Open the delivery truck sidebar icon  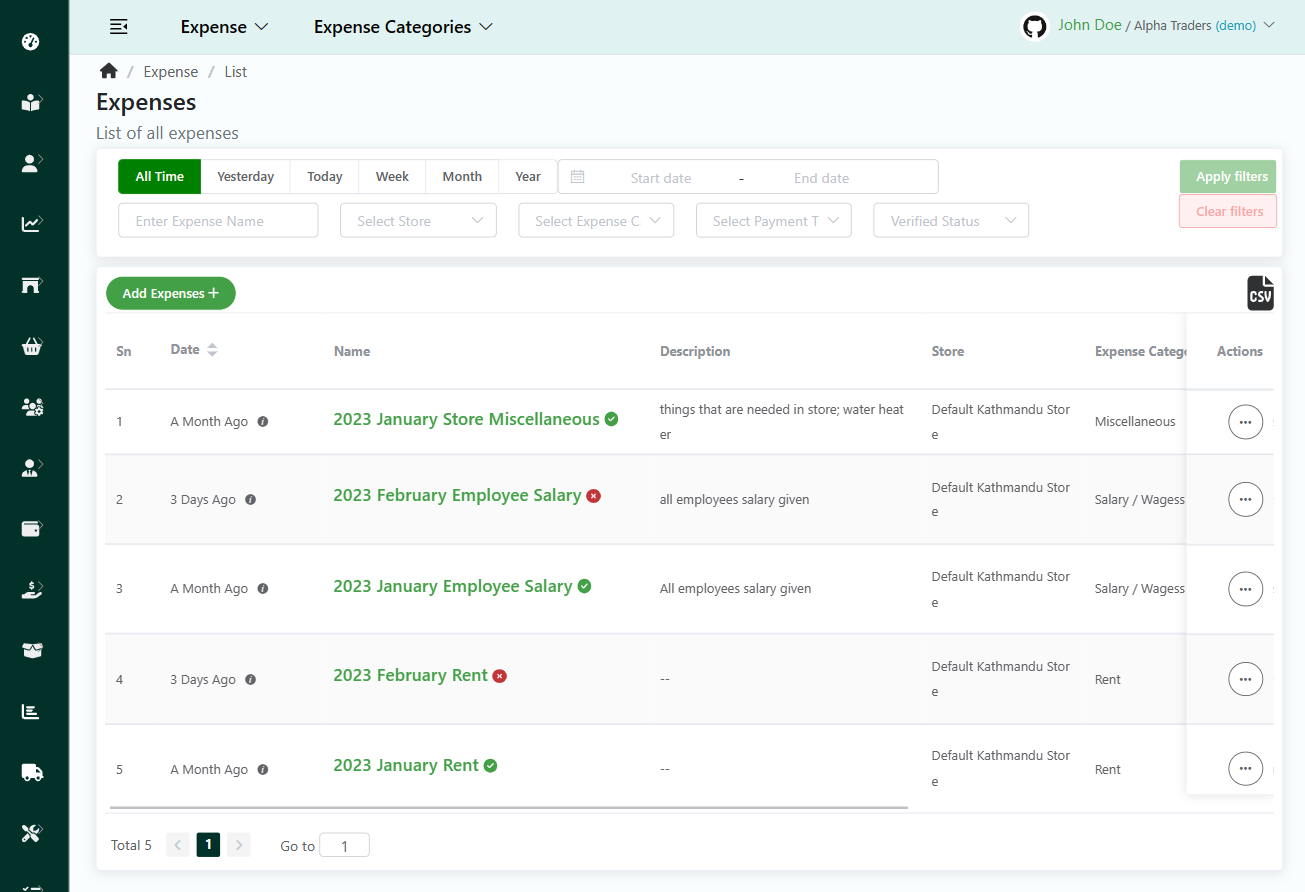coord(31,772)
